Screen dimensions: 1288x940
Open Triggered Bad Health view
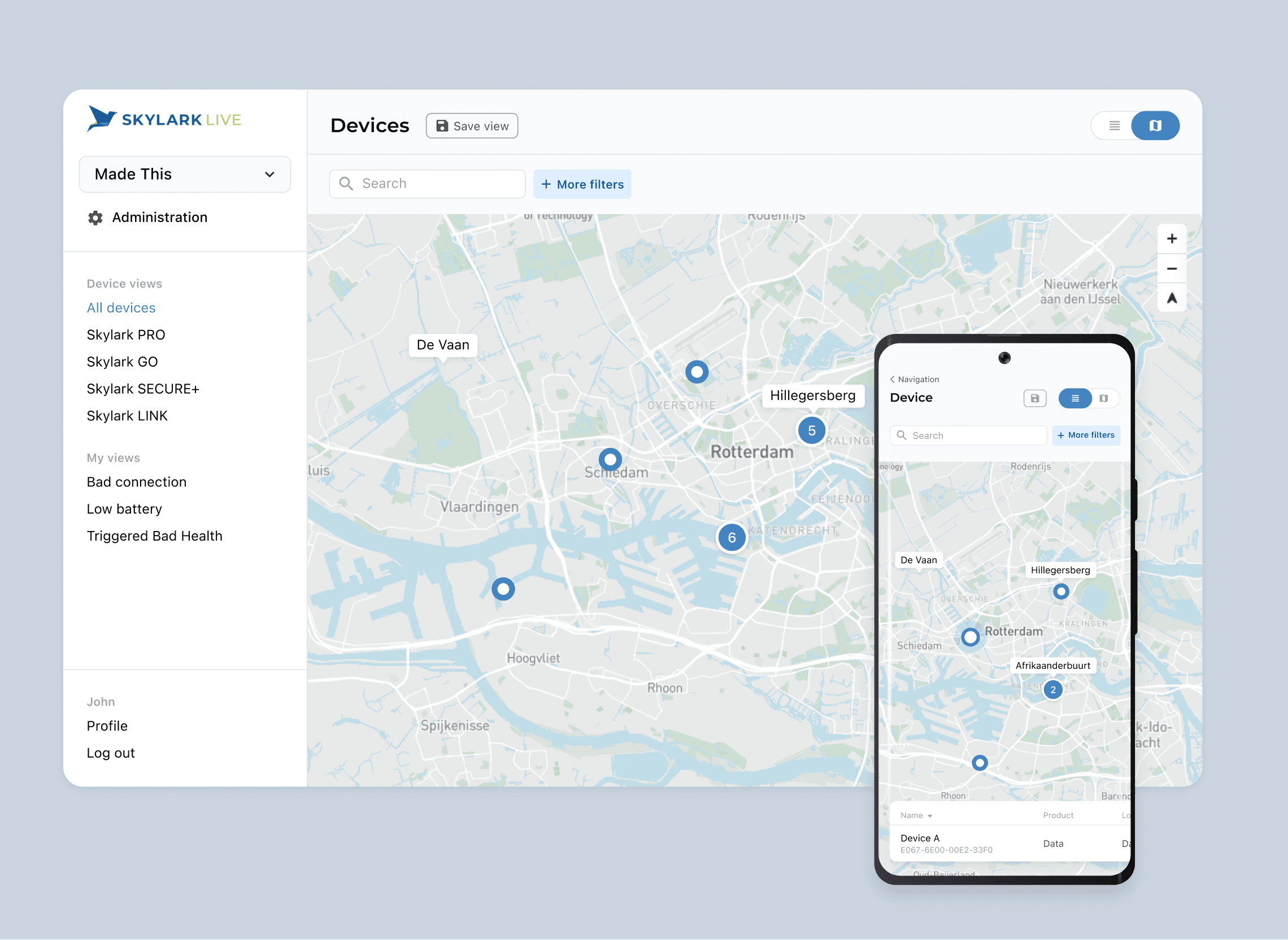154,536
